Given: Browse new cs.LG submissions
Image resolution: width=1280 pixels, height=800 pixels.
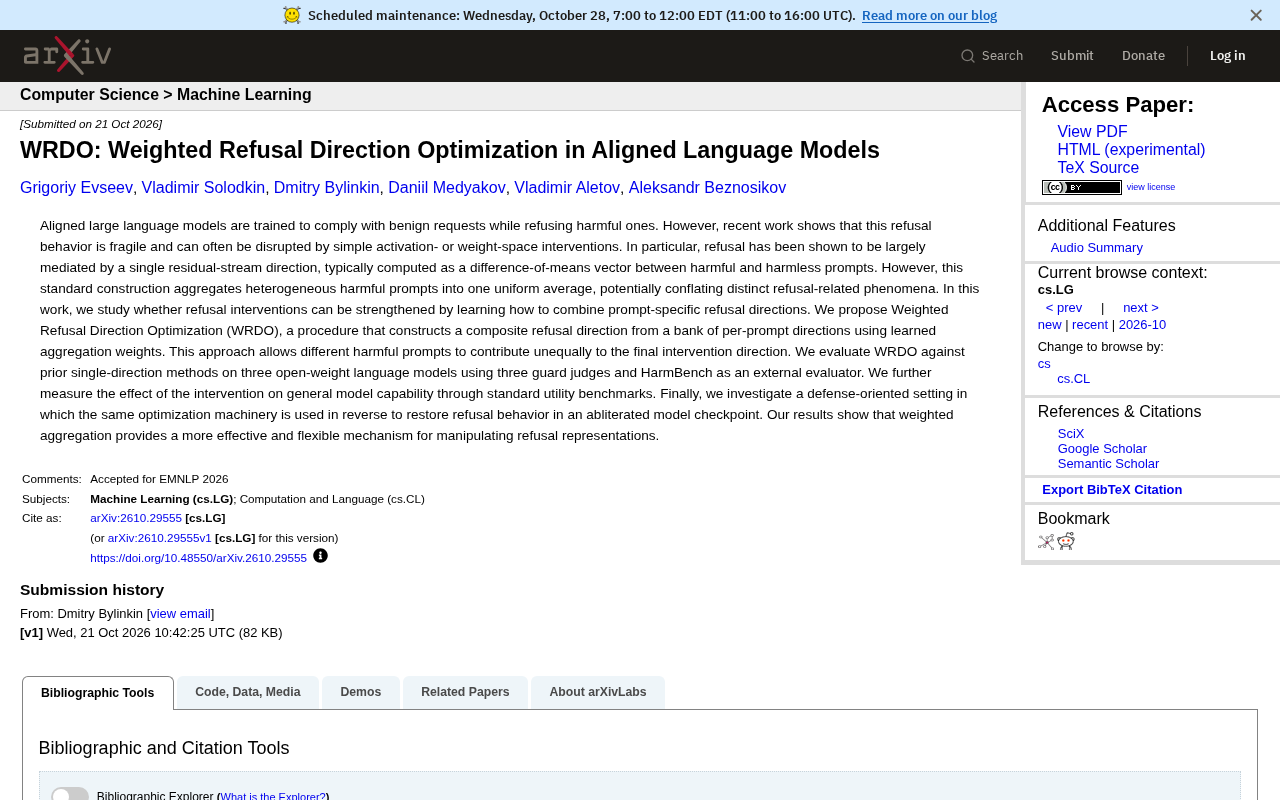Looking at the screenshot, I should click(x=1050, y=325).
